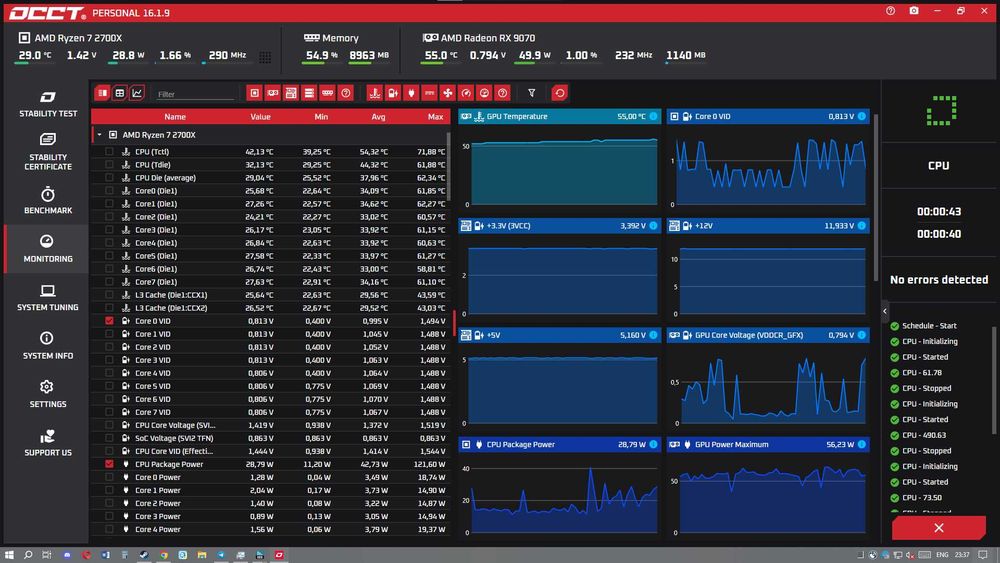Sort by the Min column header
Screen dimensions: 1000x563
point(321,117)
